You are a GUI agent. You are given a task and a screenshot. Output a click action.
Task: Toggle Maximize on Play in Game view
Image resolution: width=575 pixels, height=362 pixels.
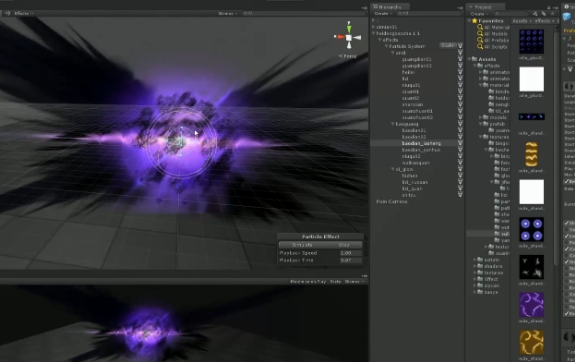(308, 282)
